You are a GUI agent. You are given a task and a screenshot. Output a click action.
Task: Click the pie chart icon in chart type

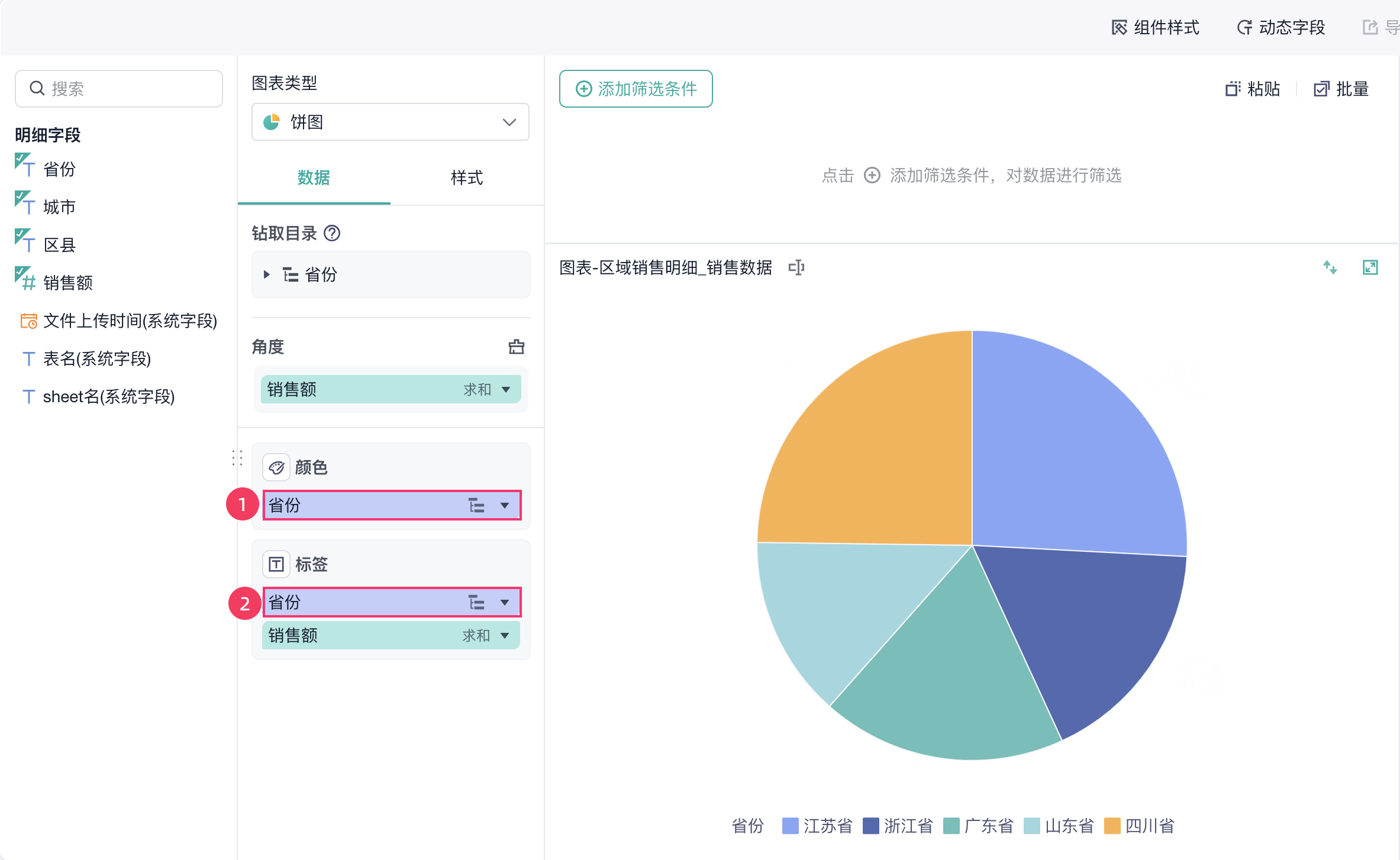click(x=272, y=122)
